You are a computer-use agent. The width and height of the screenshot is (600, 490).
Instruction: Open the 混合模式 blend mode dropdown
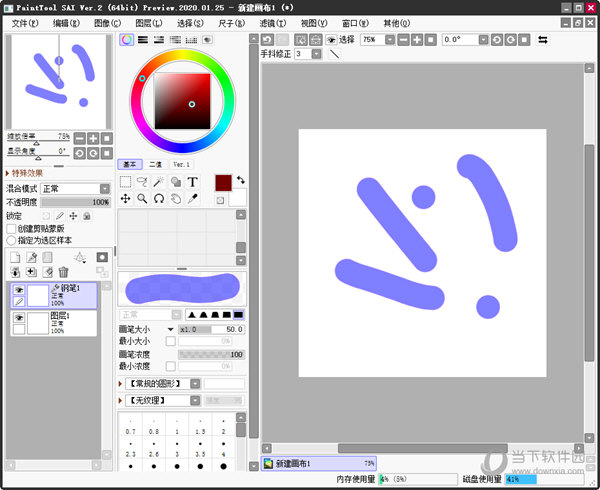75,188
